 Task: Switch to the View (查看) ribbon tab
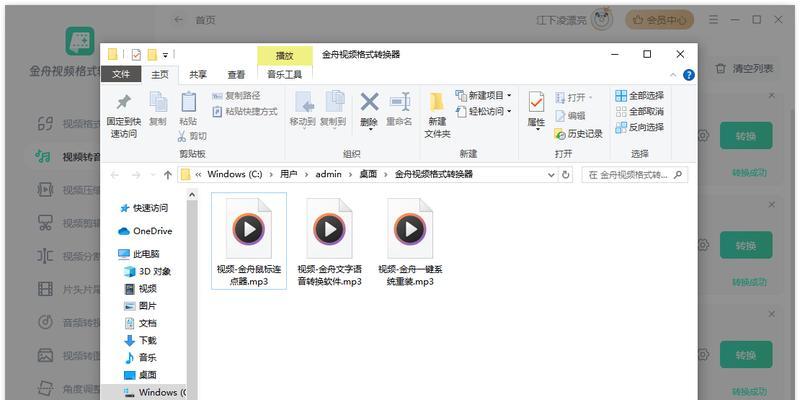pyautogui.click(x=236, y=74)
